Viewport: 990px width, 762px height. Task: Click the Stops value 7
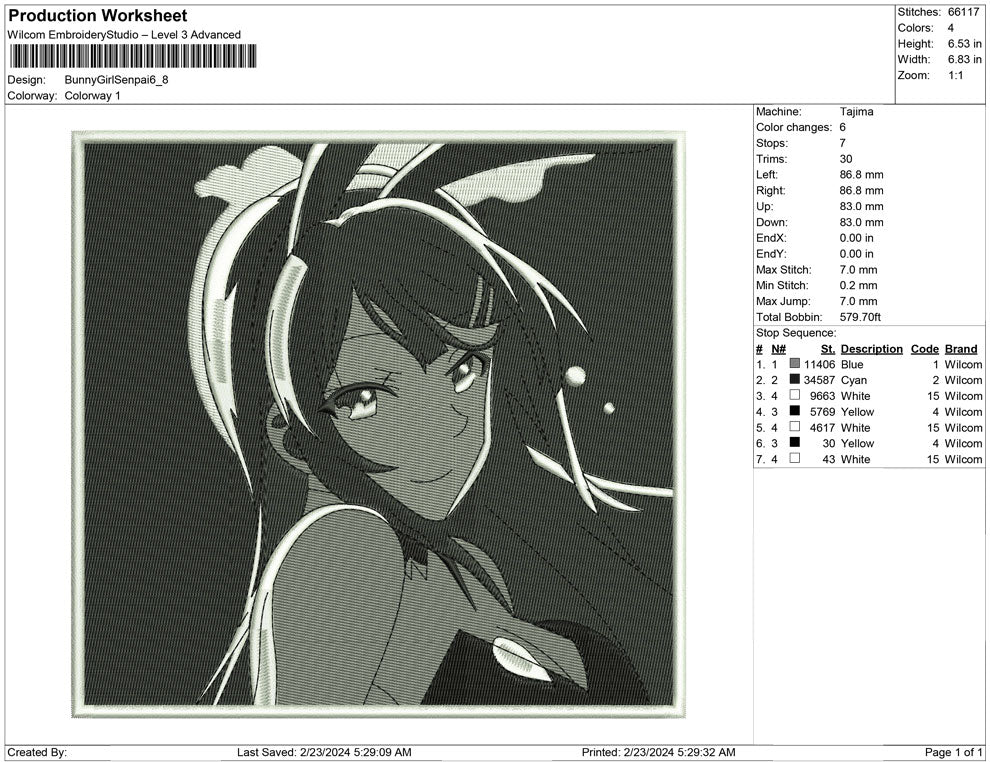(843, 143)
